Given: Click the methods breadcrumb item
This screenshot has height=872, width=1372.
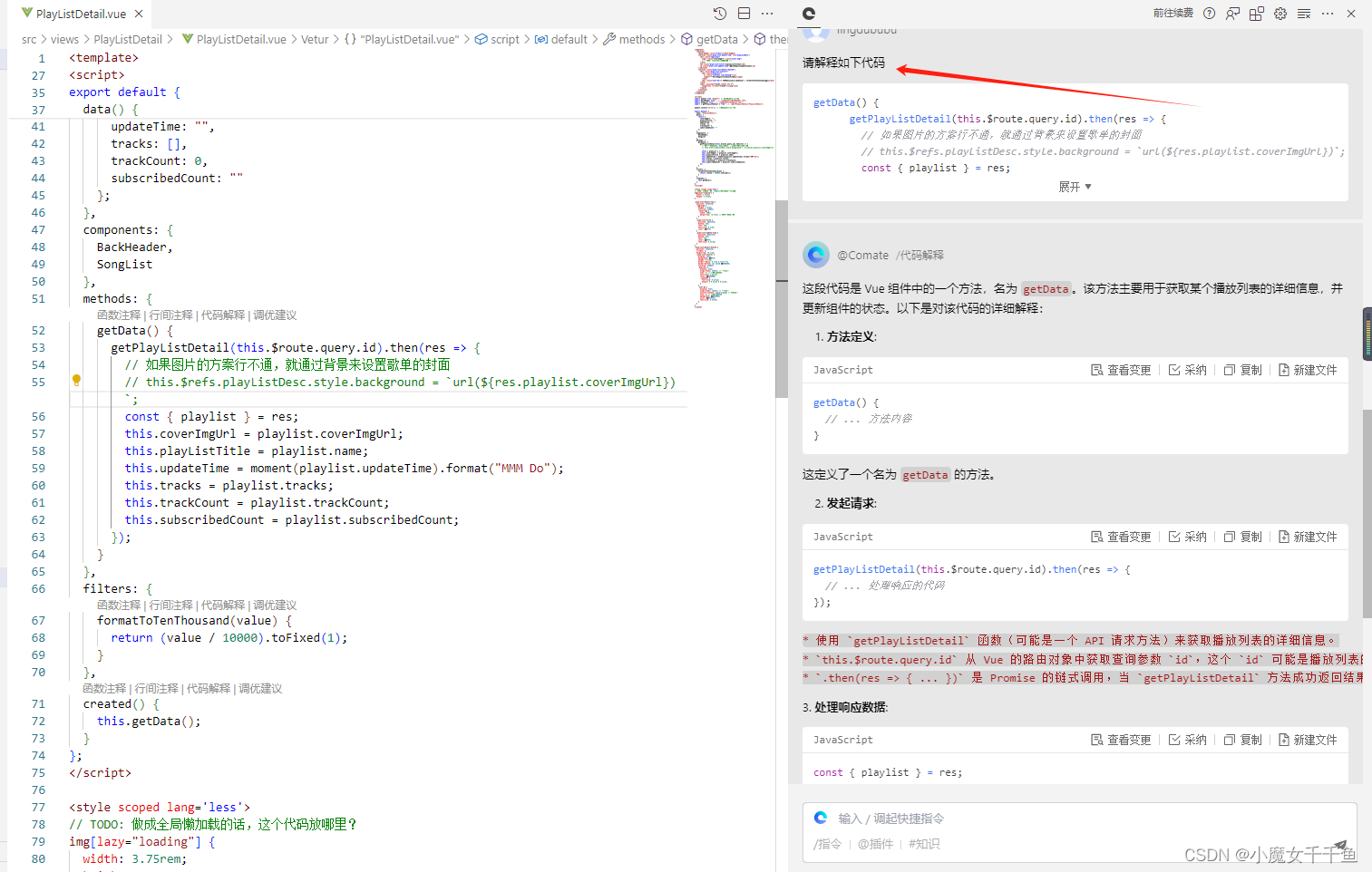Looking at the screenshot, I should (634, 39).
